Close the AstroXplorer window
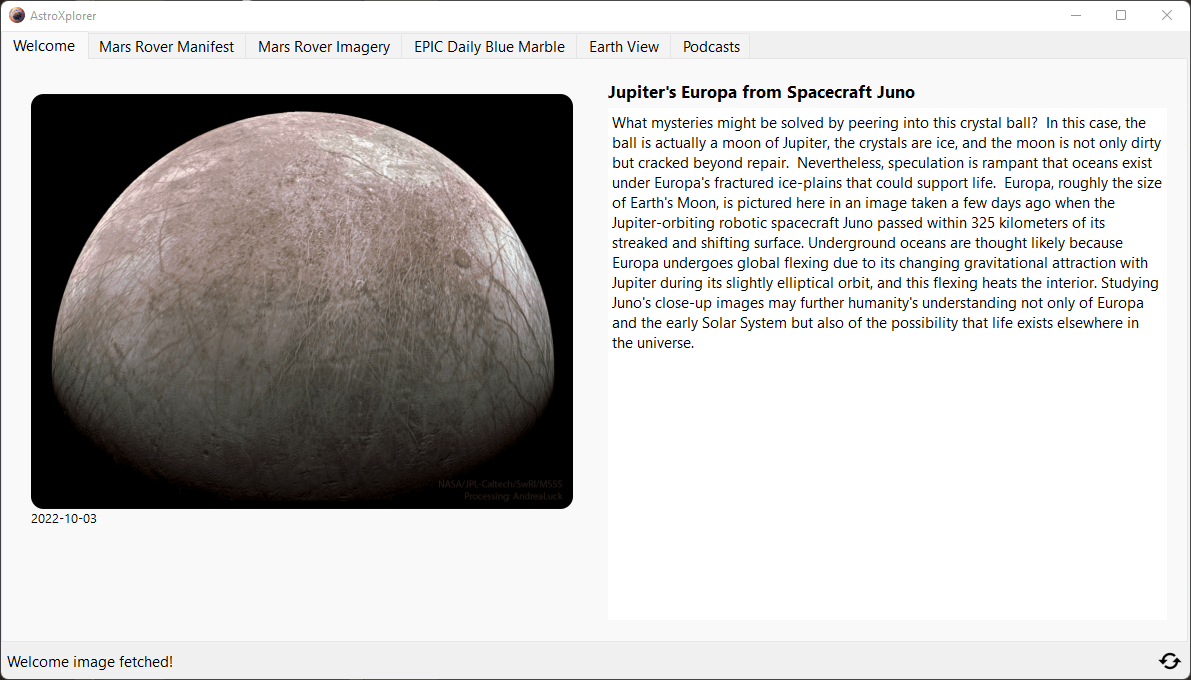The height and width of the screenshot is (680, 1191). (1166, 15)
